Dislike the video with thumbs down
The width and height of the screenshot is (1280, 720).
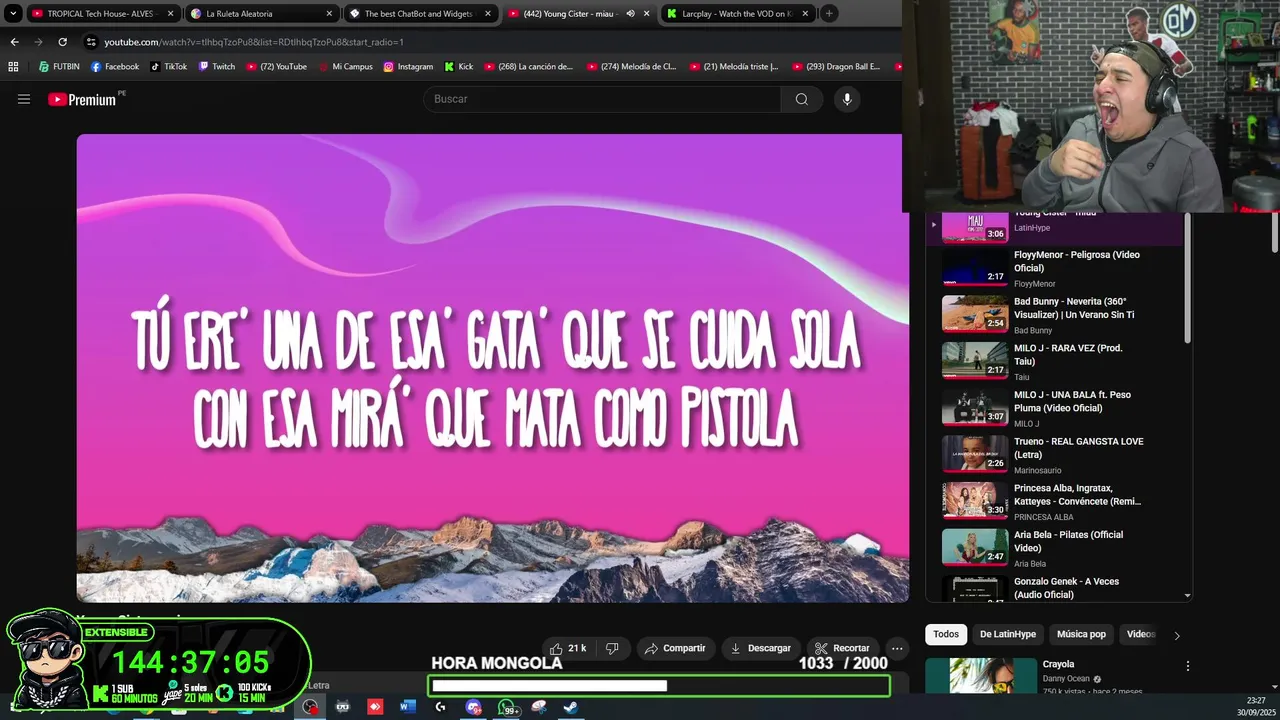tap(612, 648)
